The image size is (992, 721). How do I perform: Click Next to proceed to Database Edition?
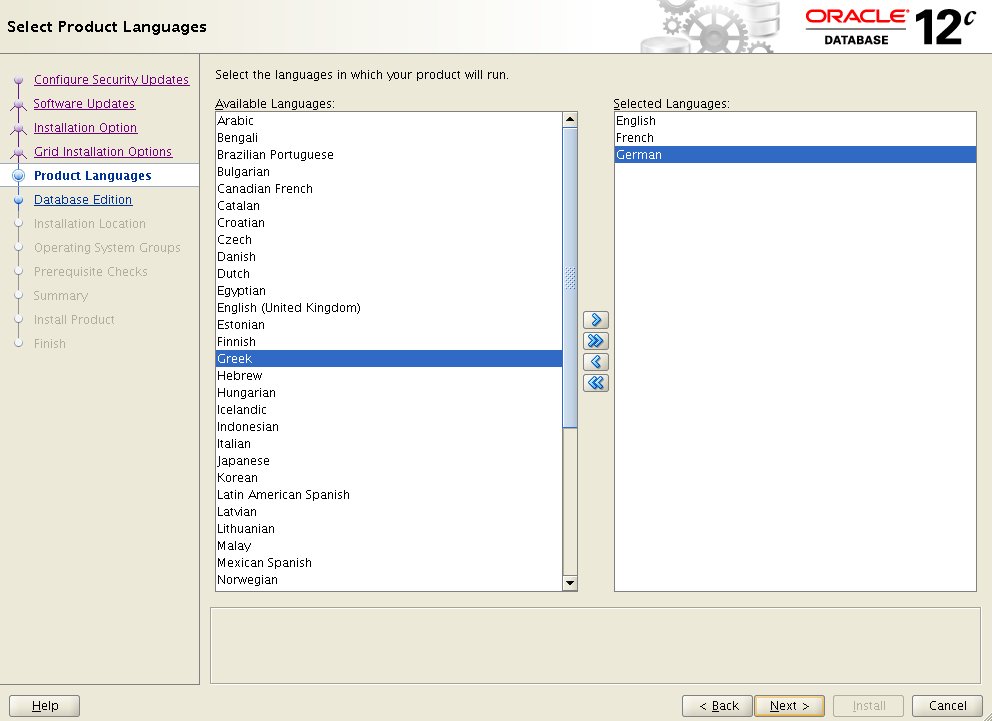(789, 705)
